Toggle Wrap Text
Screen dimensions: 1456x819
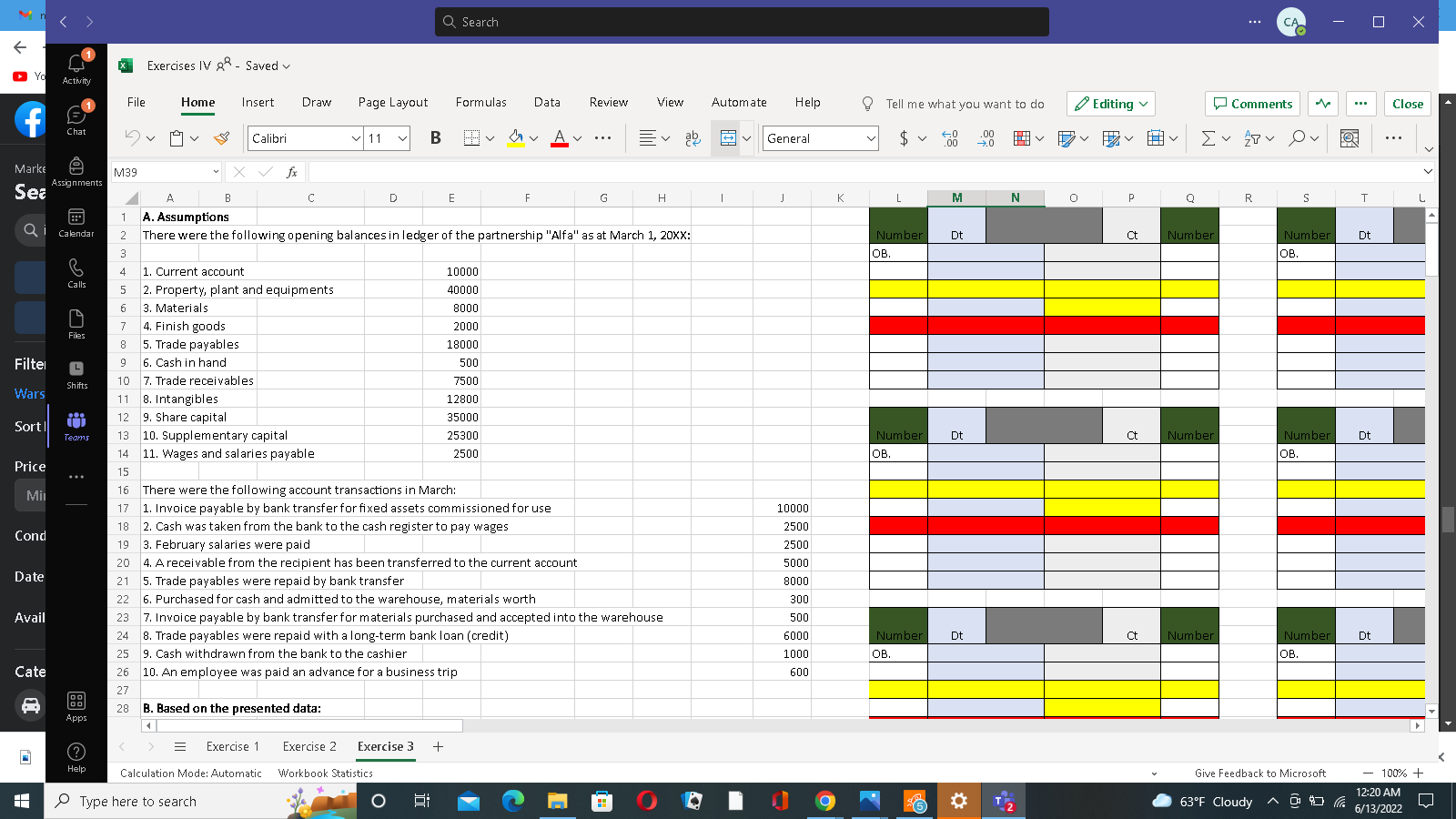[693, 138]
